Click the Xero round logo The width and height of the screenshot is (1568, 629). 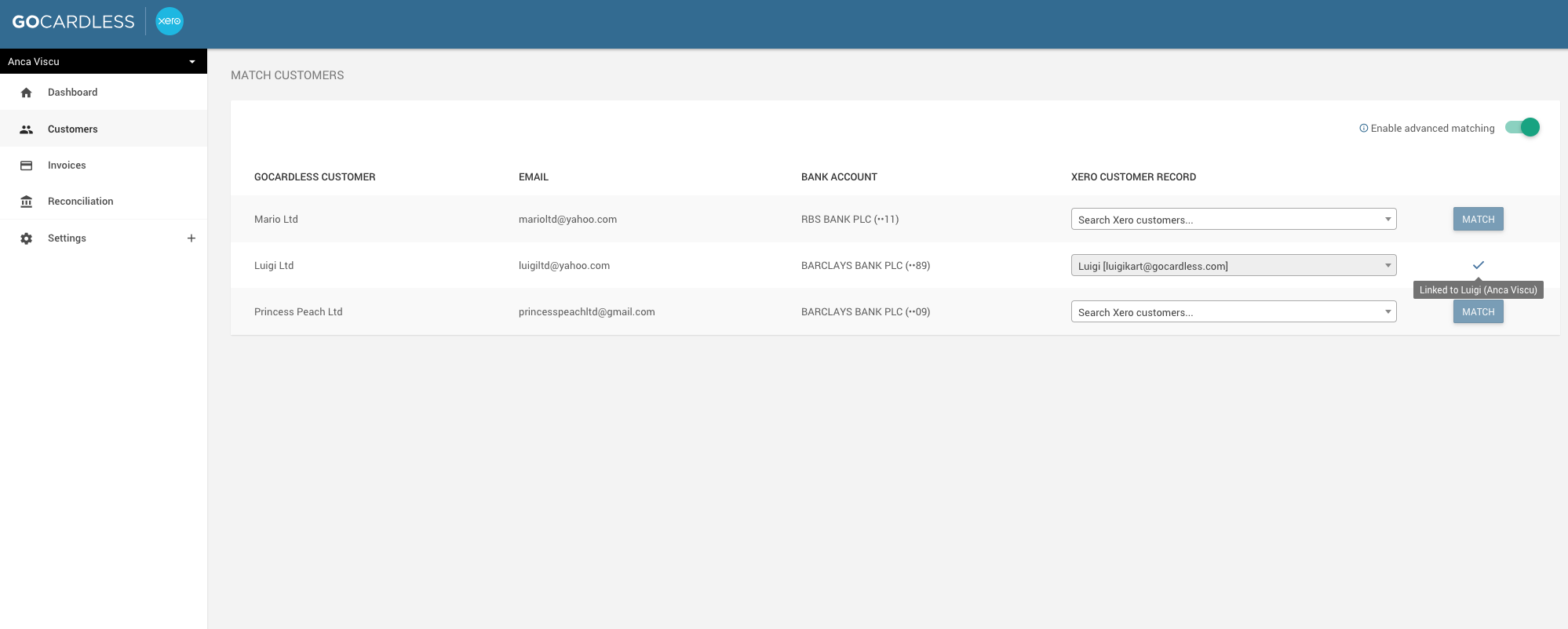coord(170,21)
